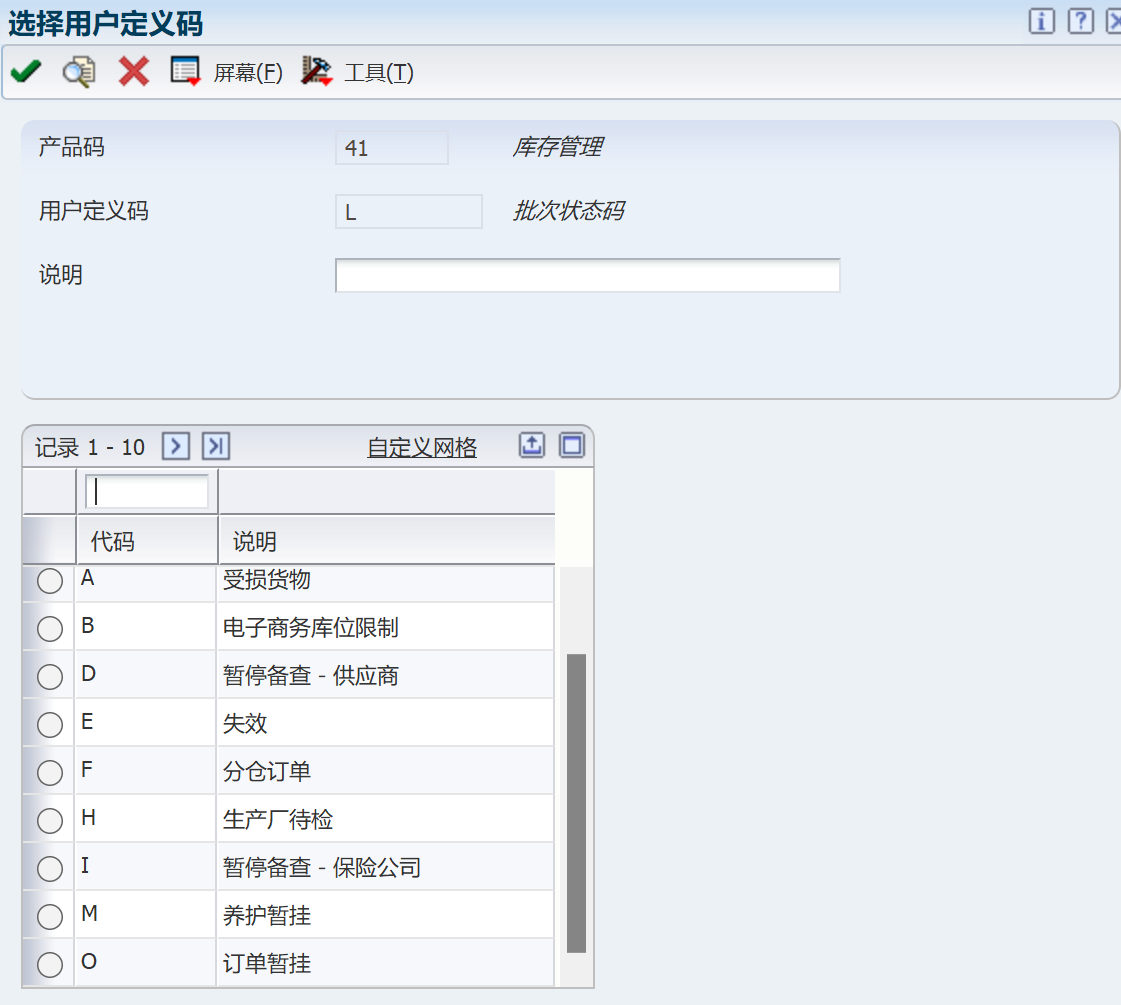
Task: Click the 产品码 field containing 41
Action: (x=392, y=148)
